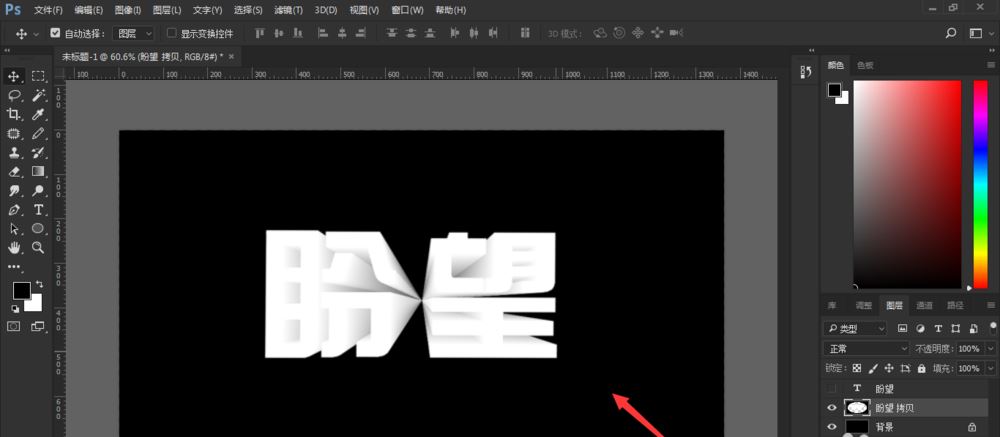Open the workspace switcher dropdown
Image resolution: width=1000 pixels, height=437 pixels.
point(978,33)
